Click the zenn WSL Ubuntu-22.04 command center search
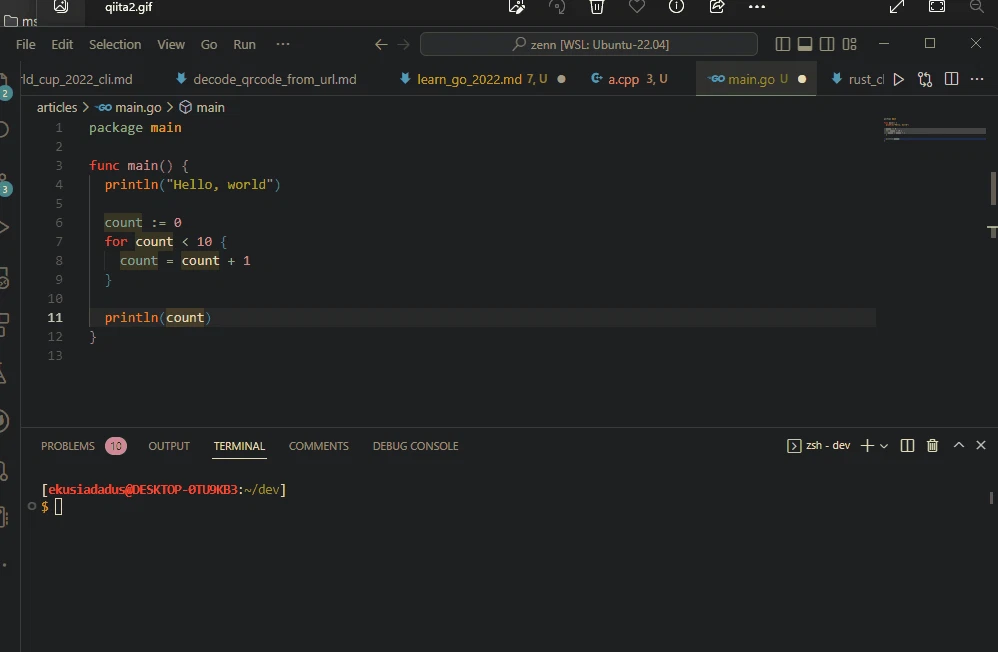Image resolution: width=998 pixels, height=652 pixels. 589,45
